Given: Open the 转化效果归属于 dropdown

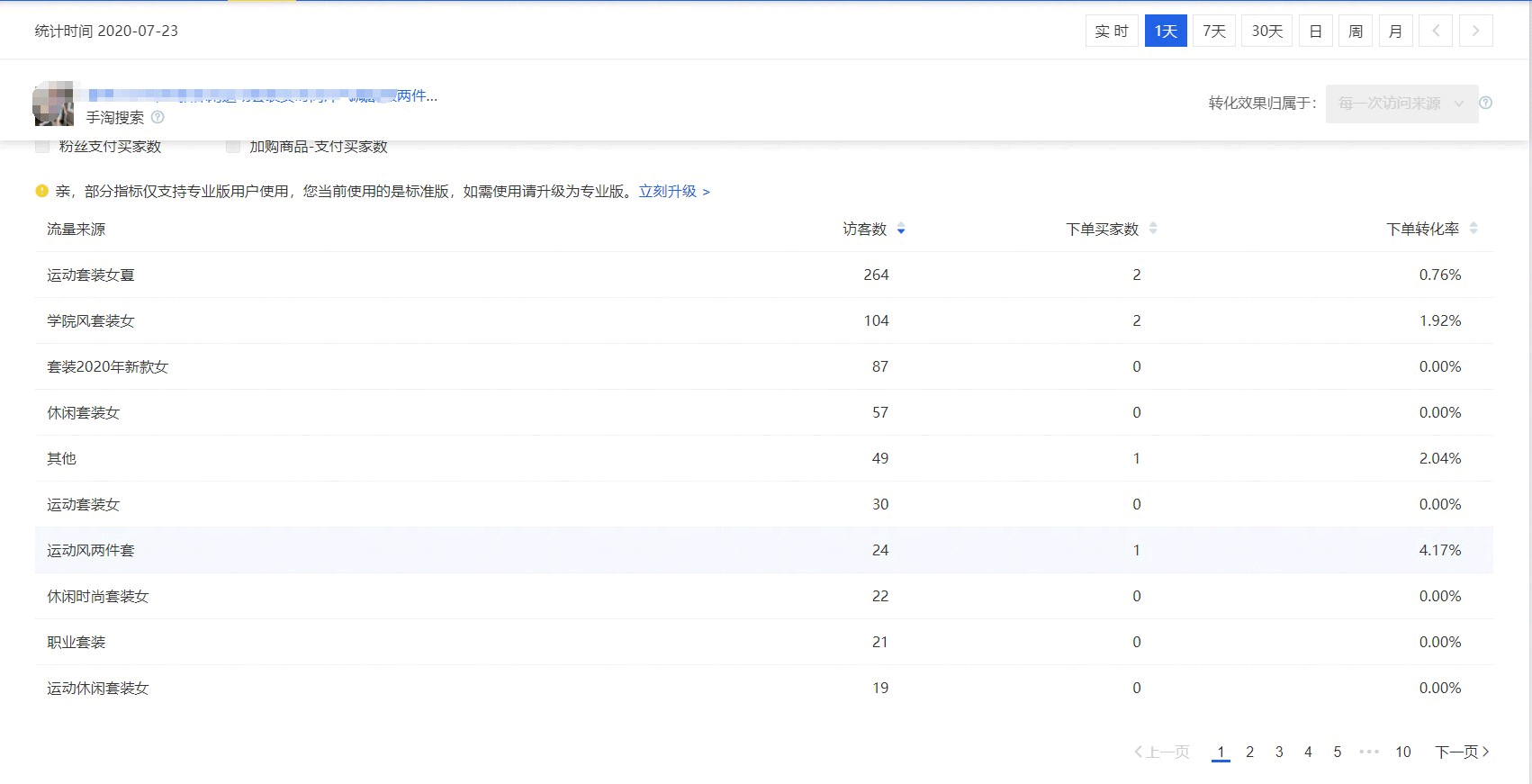Looking at the screenshot, I should 1401,104.
